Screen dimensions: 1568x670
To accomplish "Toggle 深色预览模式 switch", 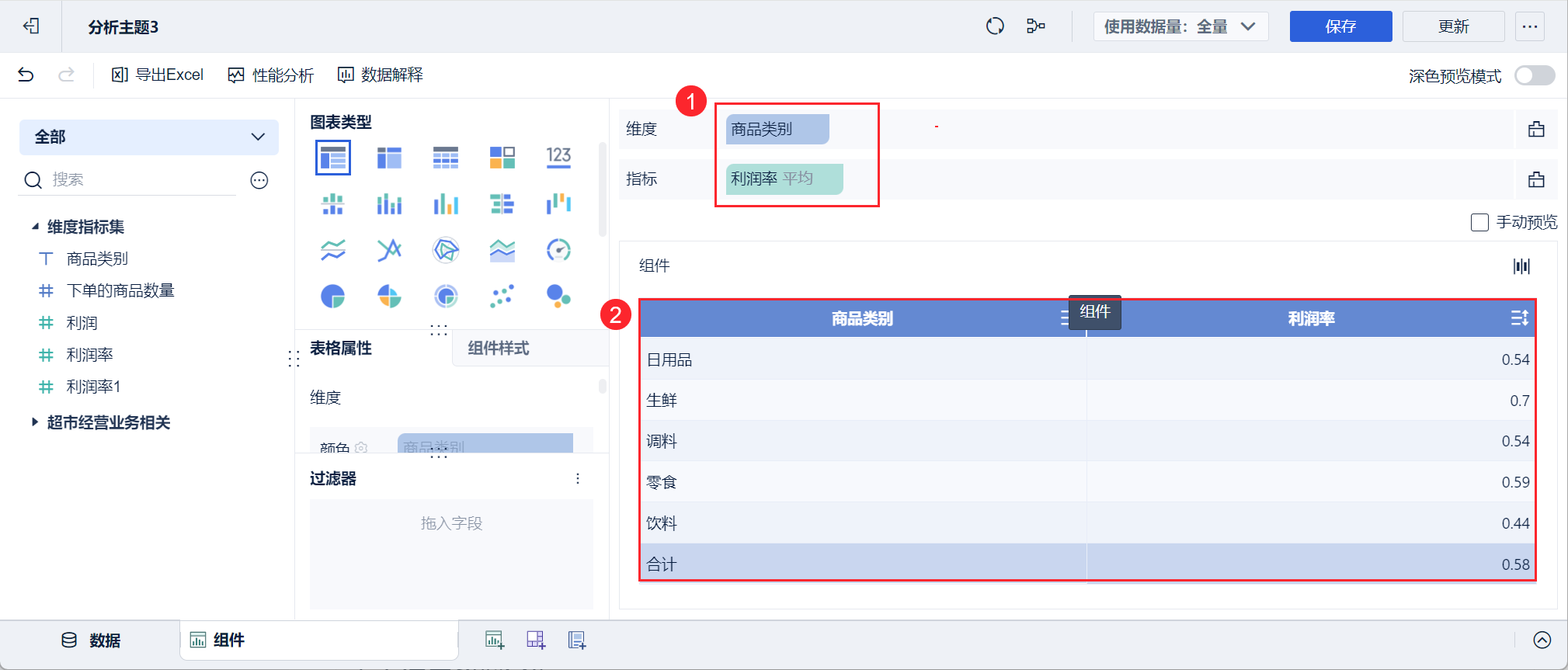I will point(1535,75).
